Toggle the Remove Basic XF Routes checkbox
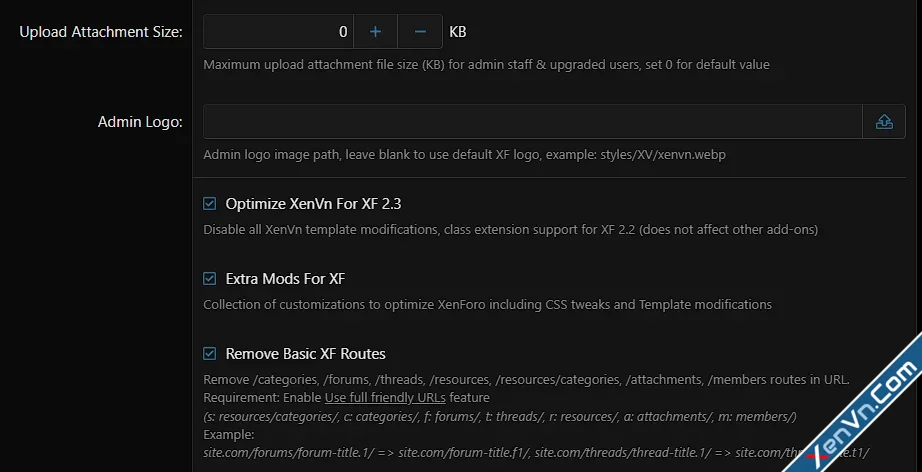 [210, 354]
